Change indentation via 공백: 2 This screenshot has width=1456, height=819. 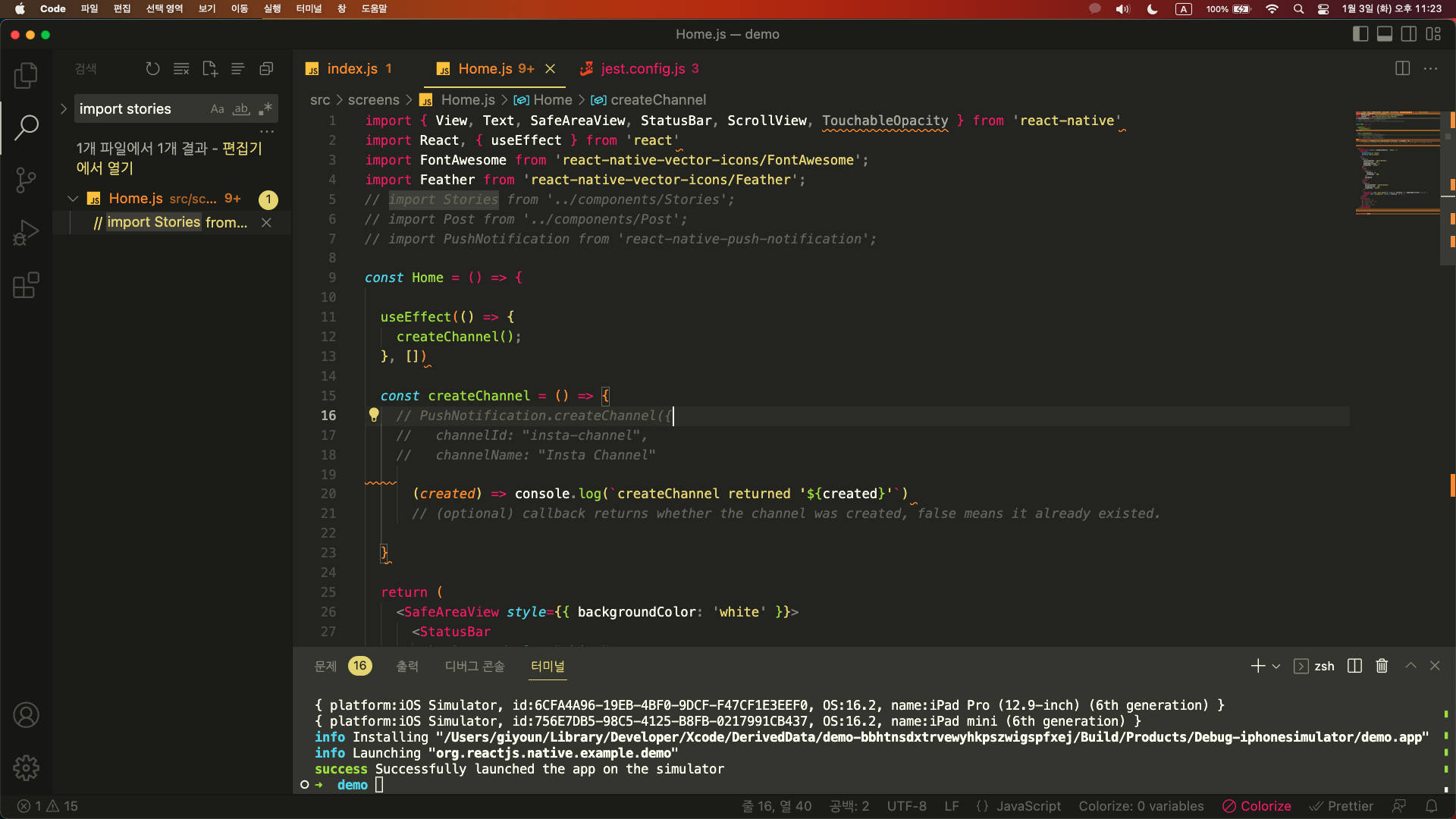(849, 806)
